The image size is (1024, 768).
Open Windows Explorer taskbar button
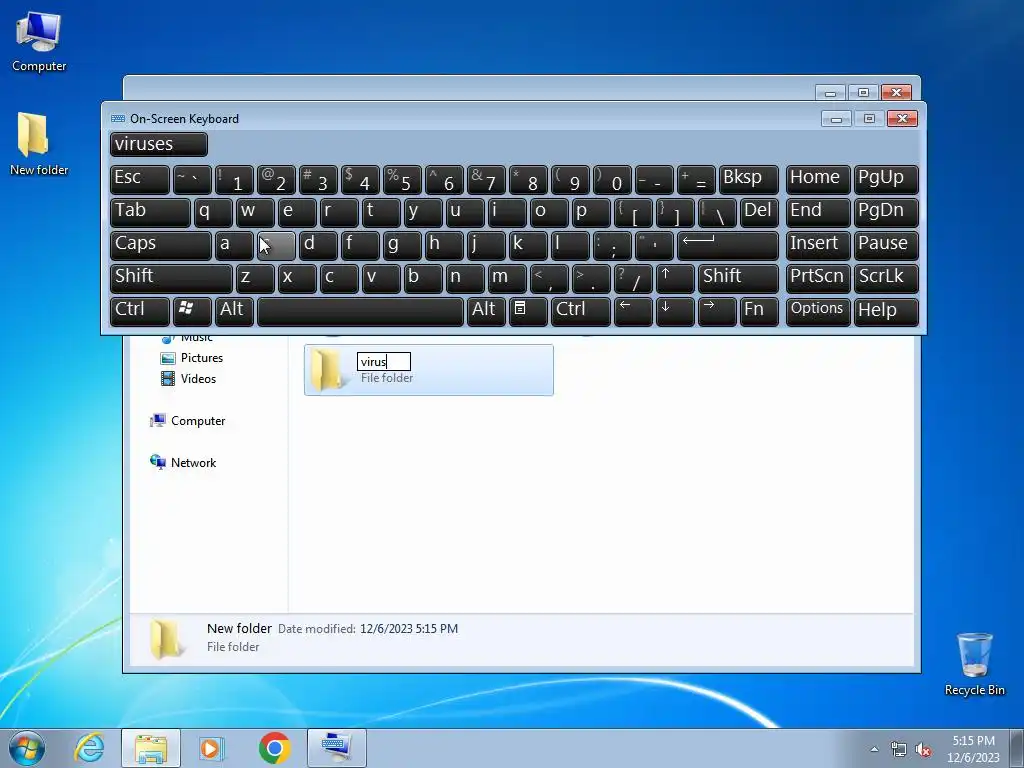(151, 748)
